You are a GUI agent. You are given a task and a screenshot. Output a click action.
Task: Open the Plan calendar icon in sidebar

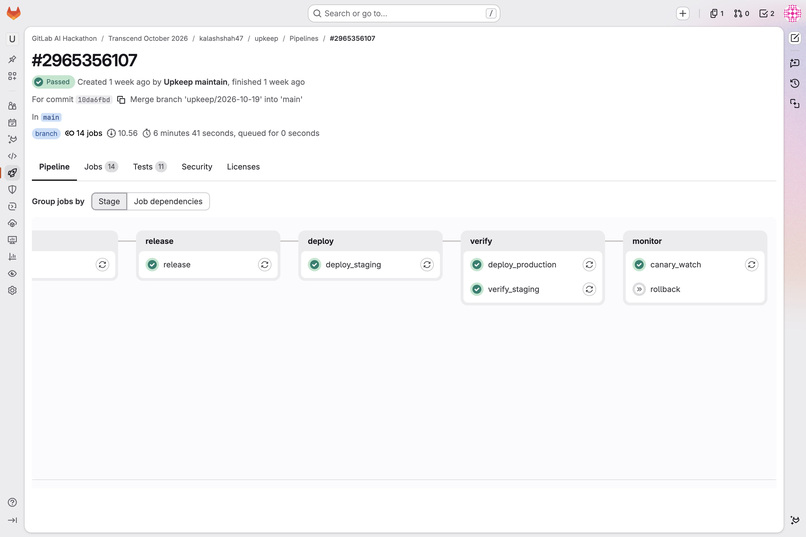[12, 122]
